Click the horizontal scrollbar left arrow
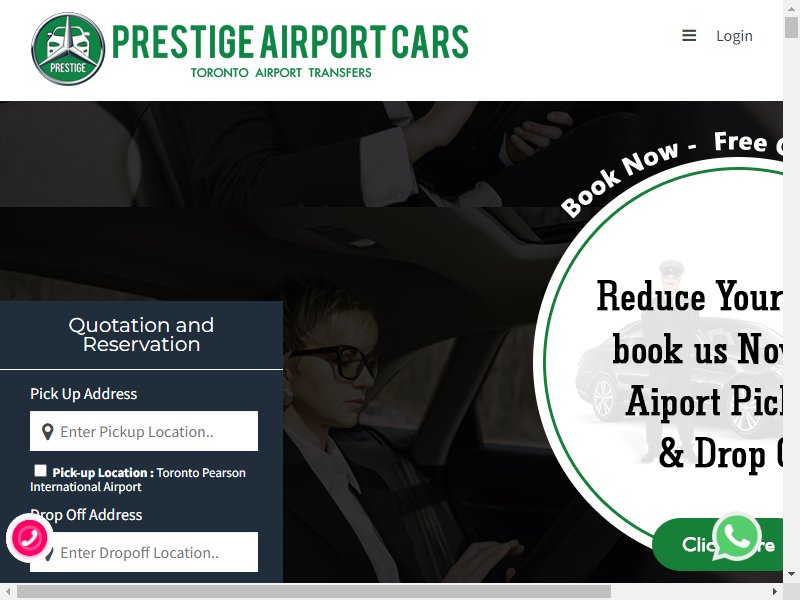The height and width of the screenshot is (600, 800). tap(8, 592)
